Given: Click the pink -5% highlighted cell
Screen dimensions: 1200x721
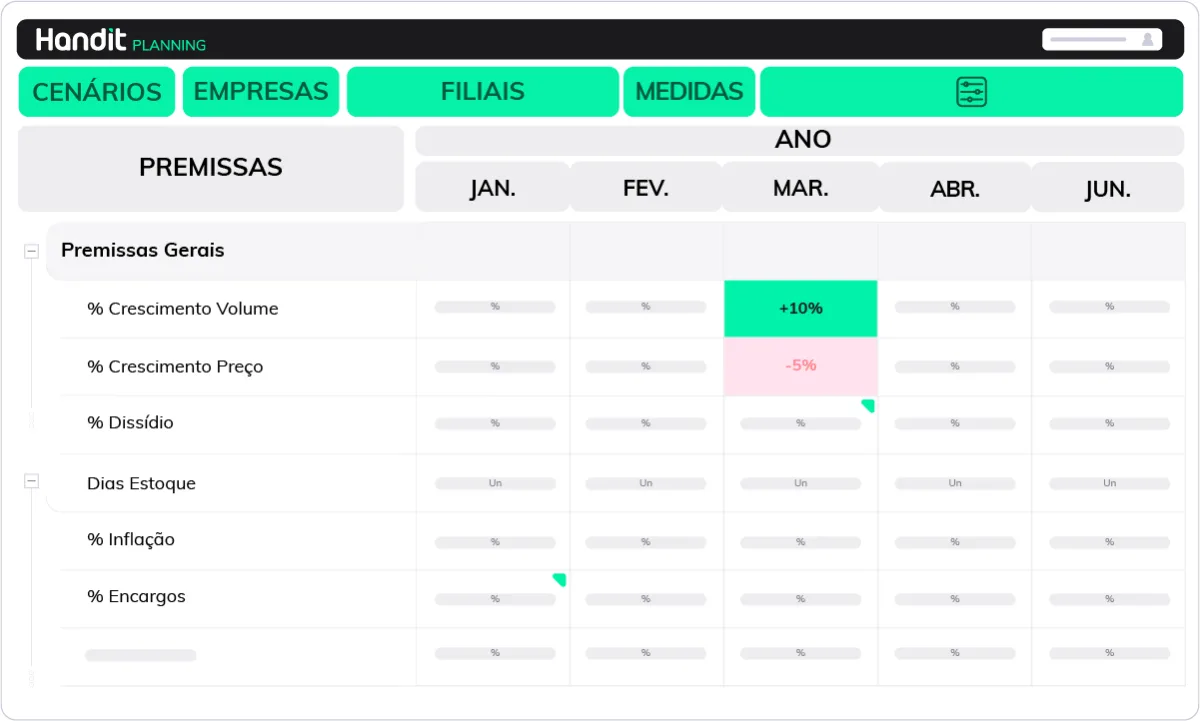Looking at the screenshot, I should [x=801, y=366].
